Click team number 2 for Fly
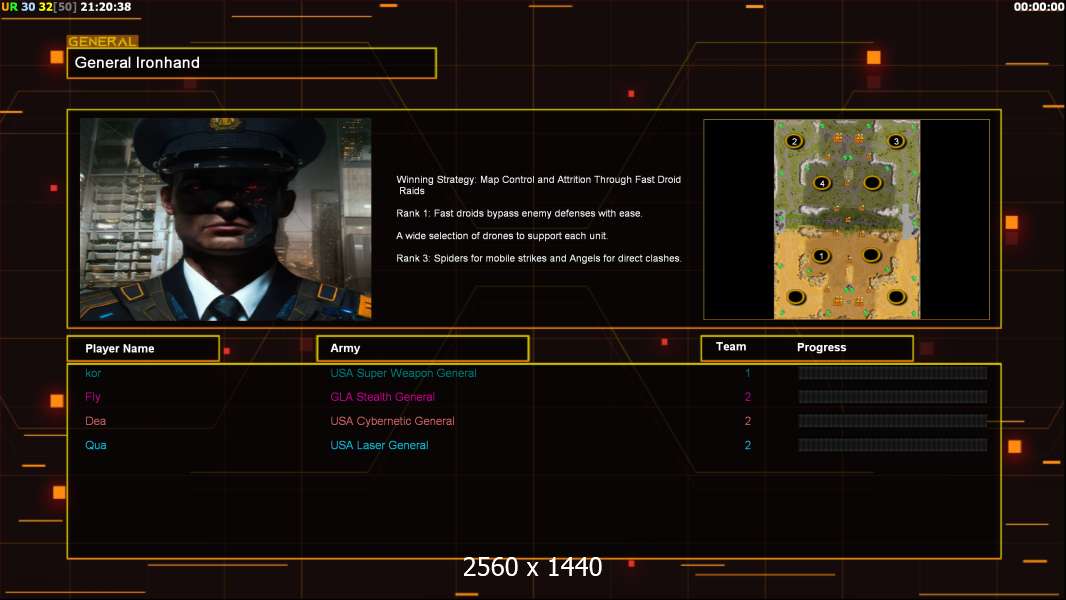Screen dimensions: 1066x600 click(748, 397)
